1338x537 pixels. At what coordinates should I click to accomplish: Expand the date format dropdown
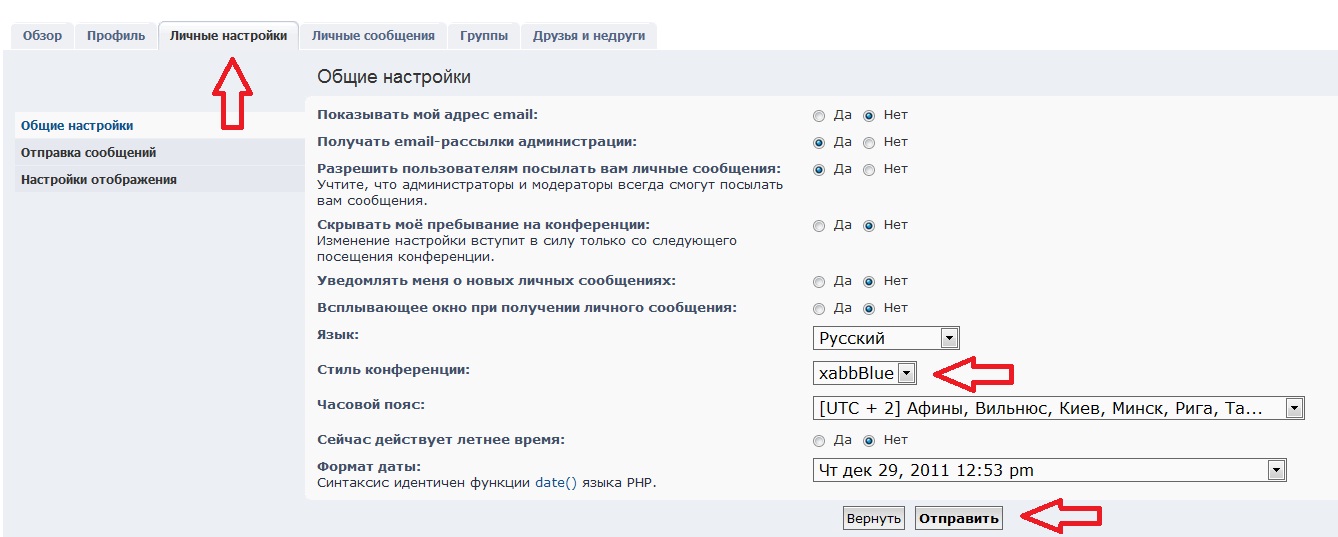1048,470
